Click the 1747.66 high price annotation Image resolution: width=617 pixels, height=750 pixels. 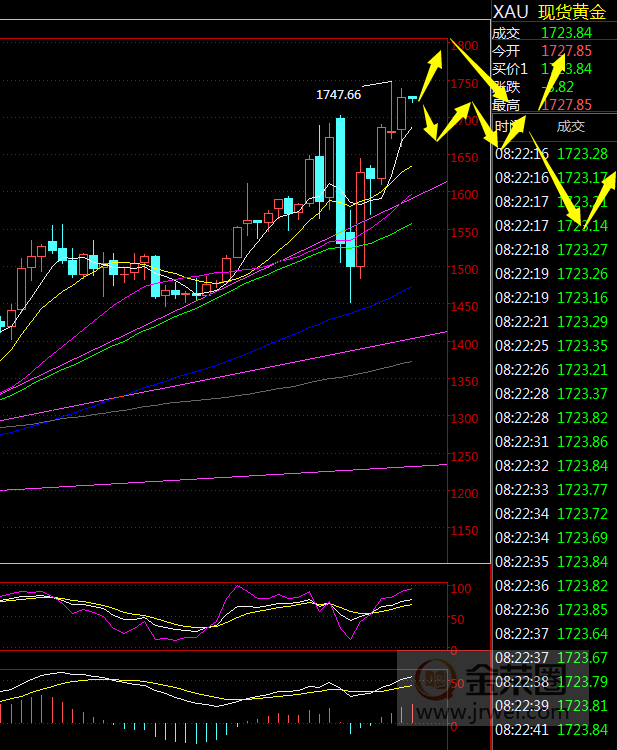click(x=338, y=94)
